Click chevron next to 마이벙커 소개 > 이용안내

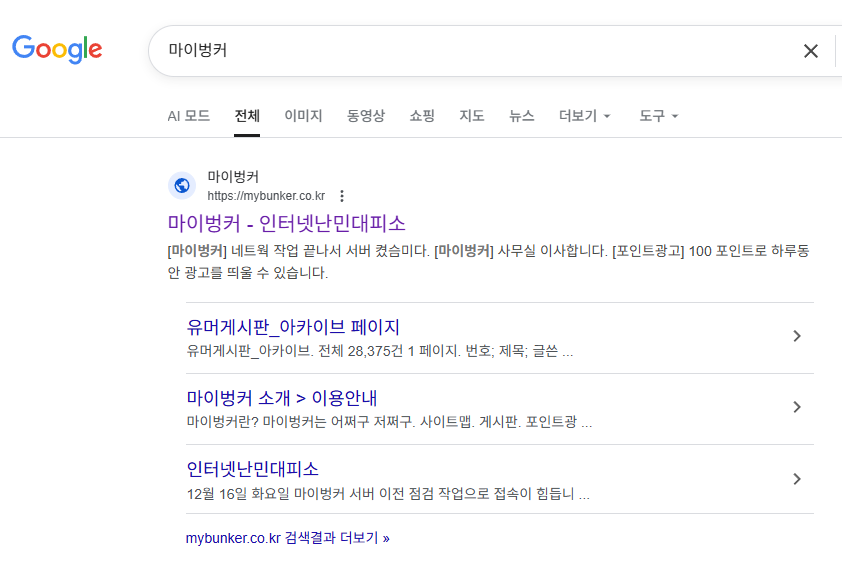796,407
